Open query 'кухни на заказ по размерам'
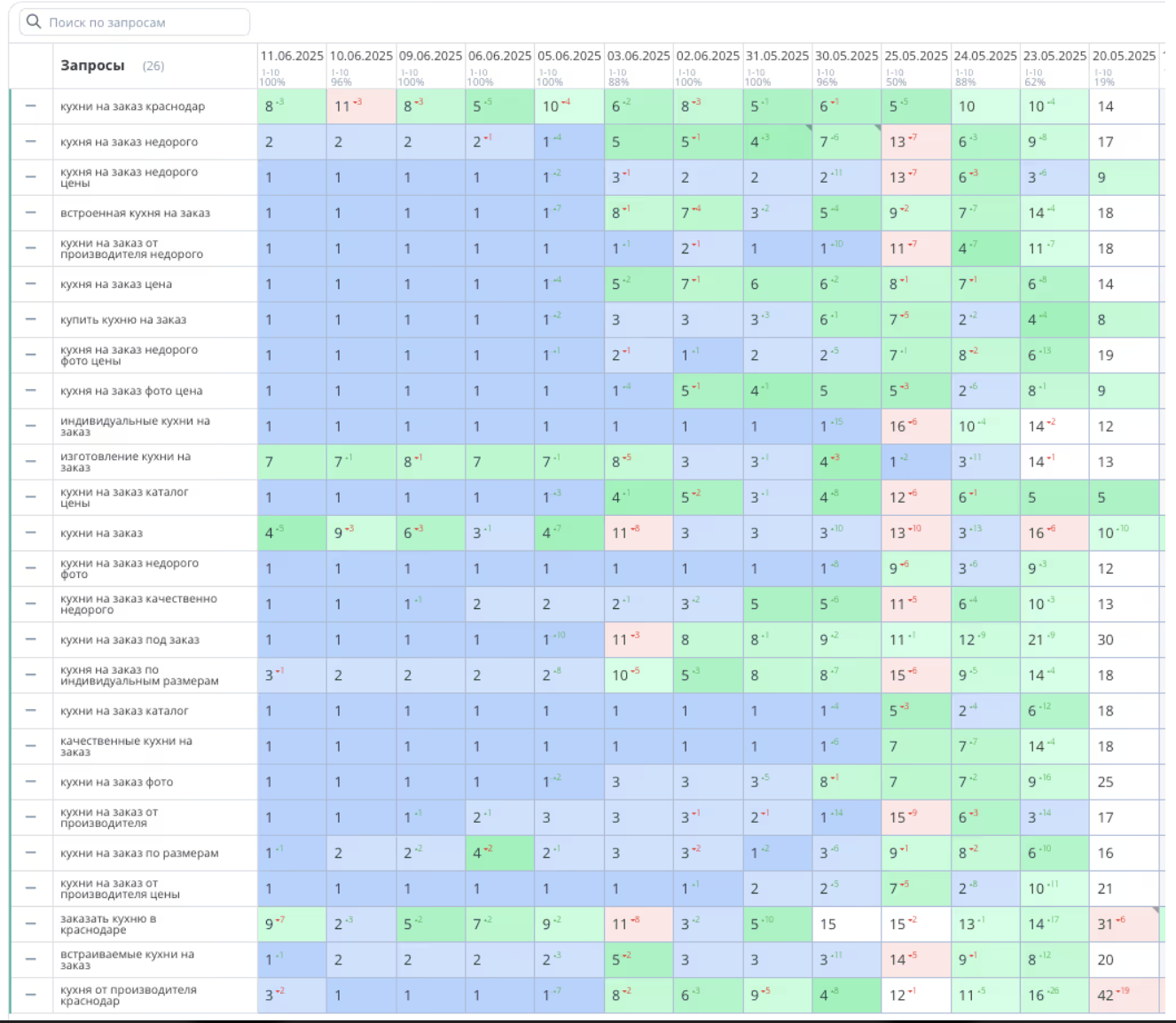The image size is (1176, 1023). 139,853
